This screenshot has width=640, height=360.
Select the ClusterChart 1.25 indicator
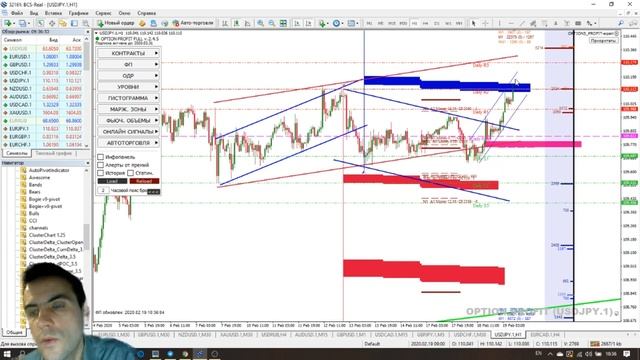tap(47, 235)
